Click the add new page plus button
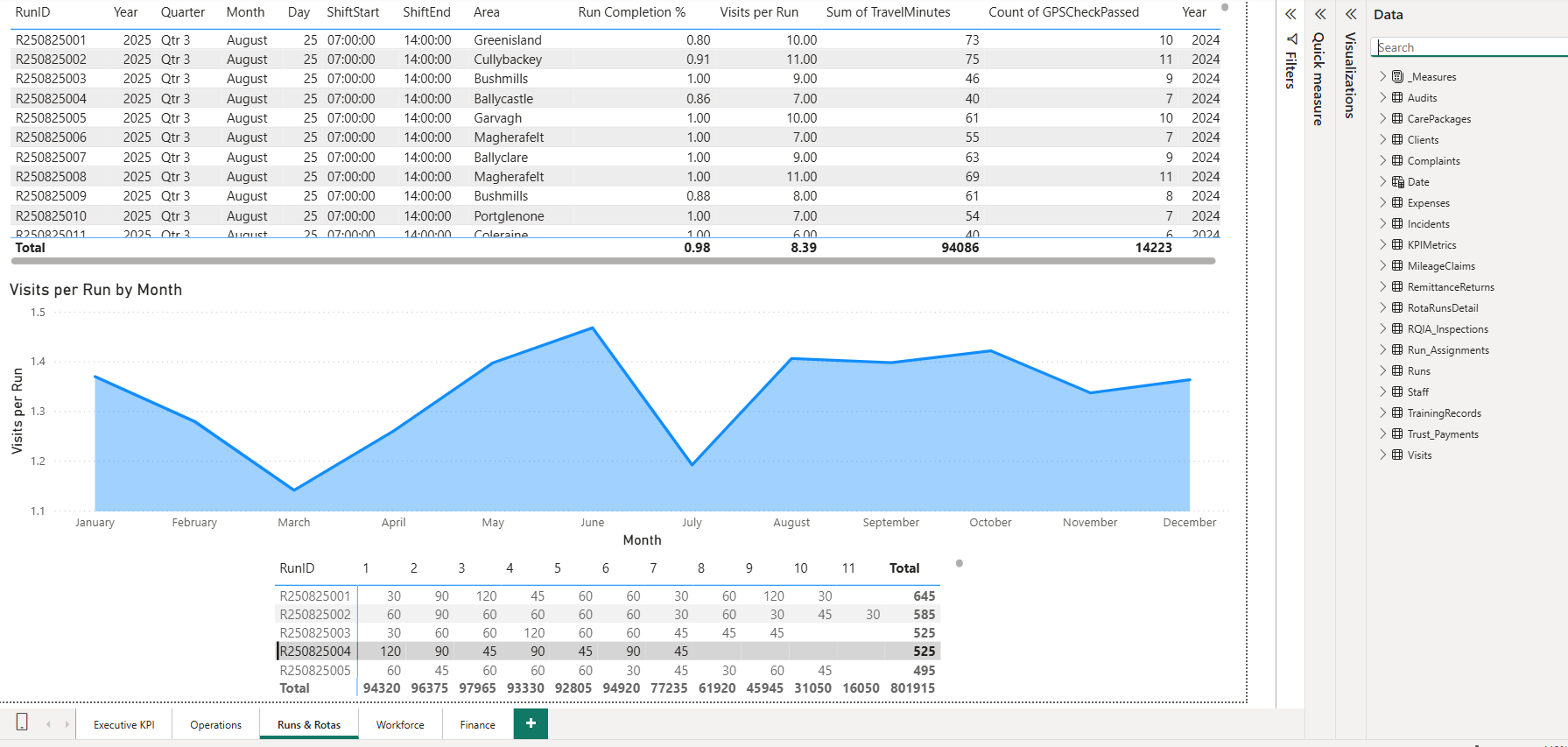Image resolution: width=1568 pixels, height=747 pixels. click(531, 723)
